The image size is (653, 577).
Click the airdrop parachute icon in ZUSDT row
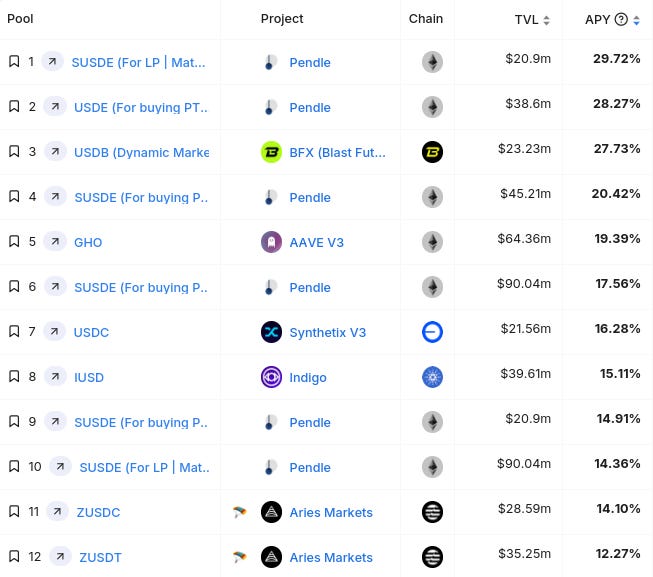239,557
